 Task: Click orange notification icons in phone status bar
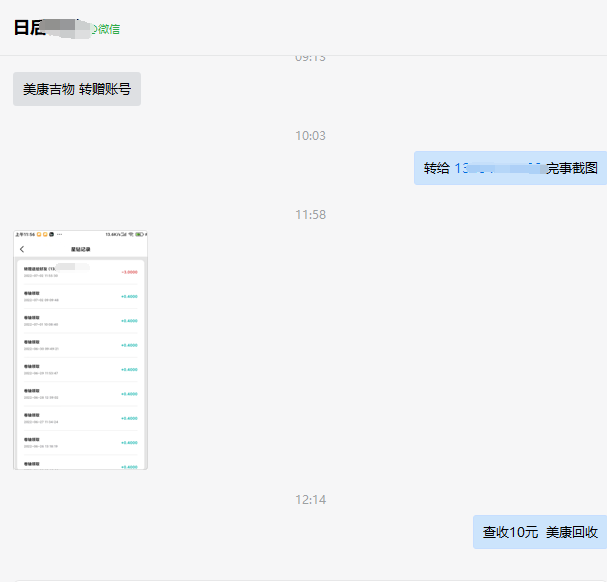(42, 236)
